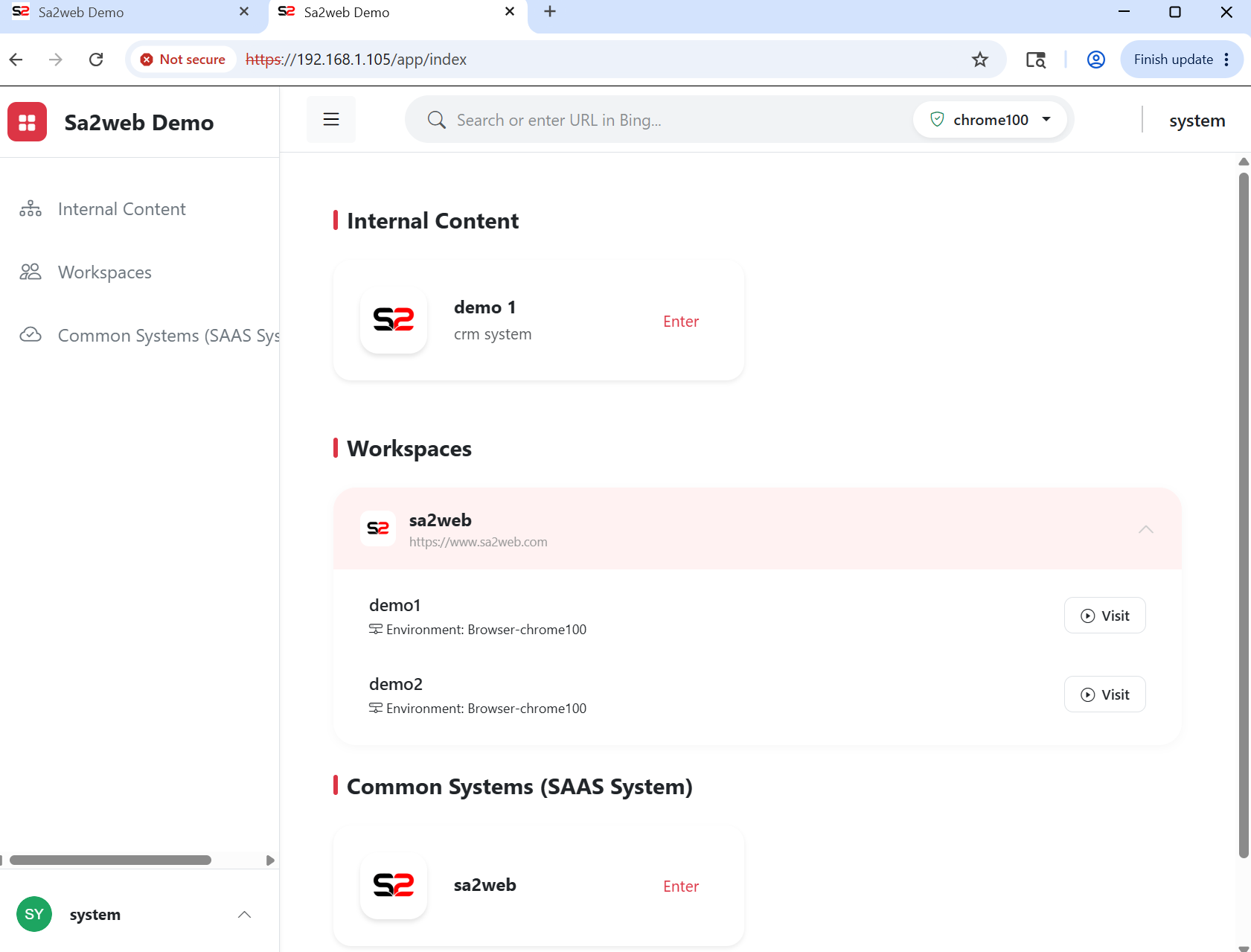Viewport: 1251px width, 952px height.
Task: Click demo1's Environment: Browser-chrome100 label
Action: click(x=486, y=630)
